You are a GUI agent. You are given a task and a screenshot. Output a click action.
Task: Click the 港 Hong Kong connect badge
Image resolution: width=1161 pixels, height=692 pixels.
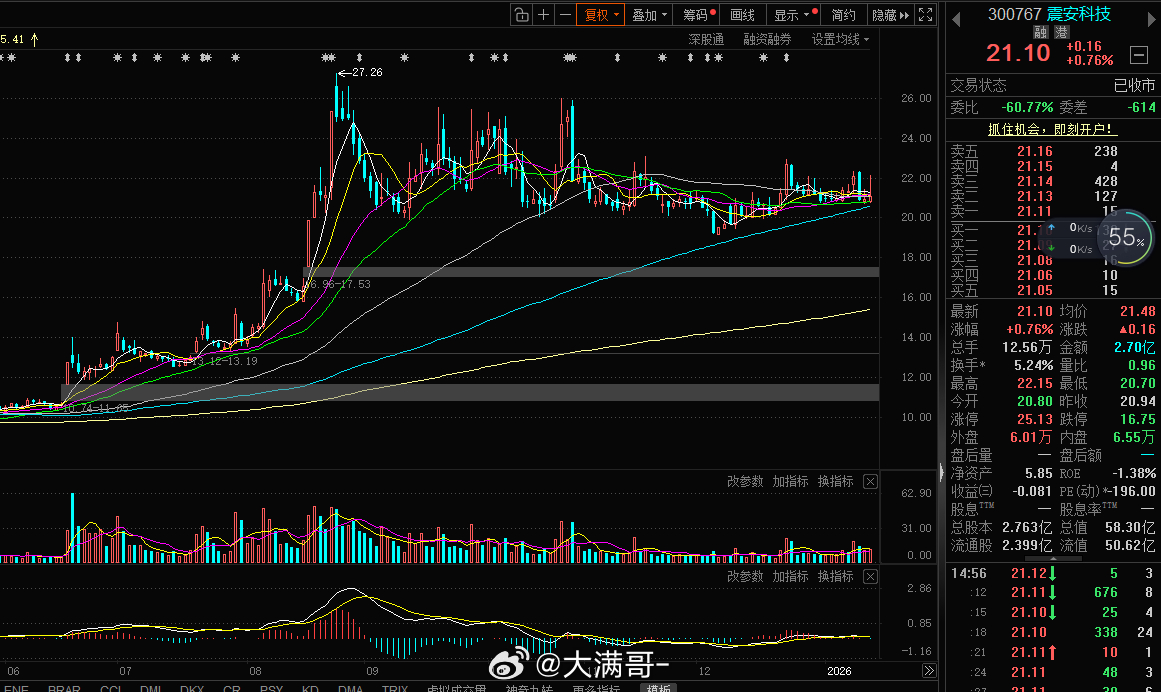click(x=1062, y=32)
